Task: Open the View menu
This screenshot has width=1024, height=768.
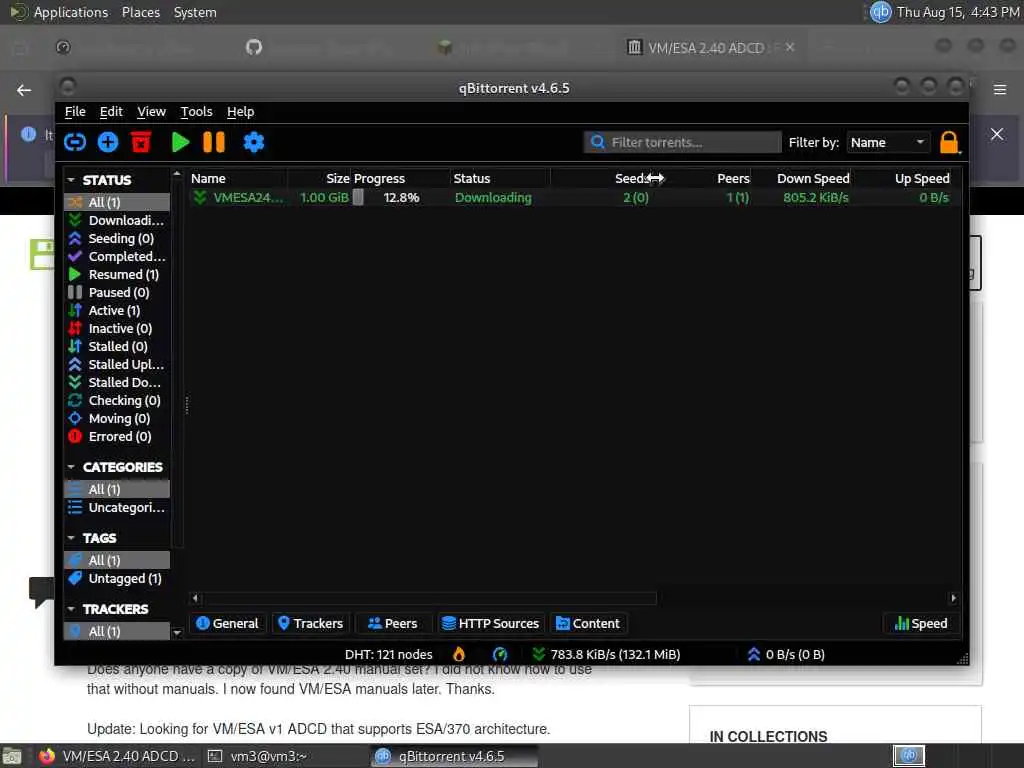Action: 152,112
